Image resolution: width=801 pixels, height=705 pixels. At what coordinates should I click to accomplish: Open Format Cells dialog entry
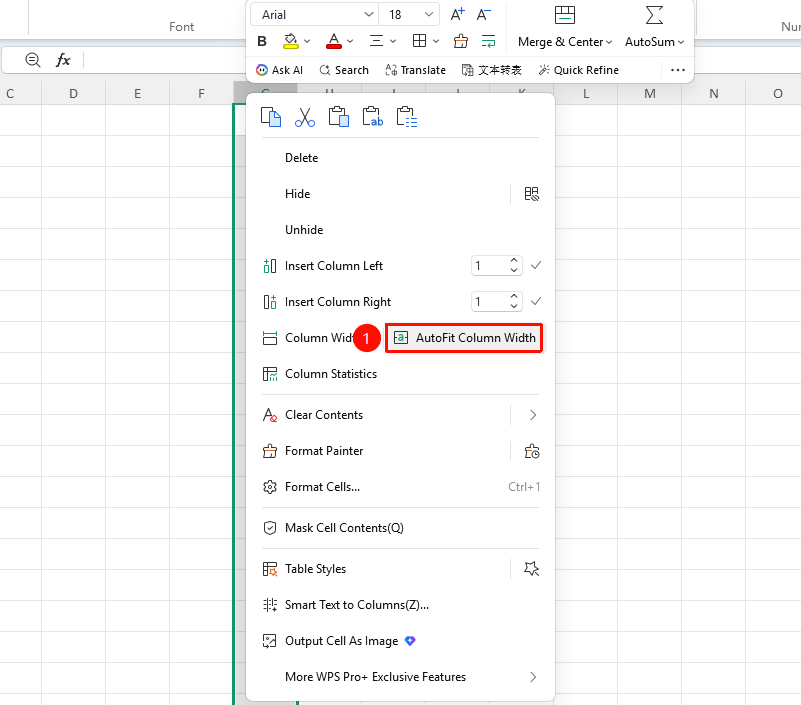400,487
